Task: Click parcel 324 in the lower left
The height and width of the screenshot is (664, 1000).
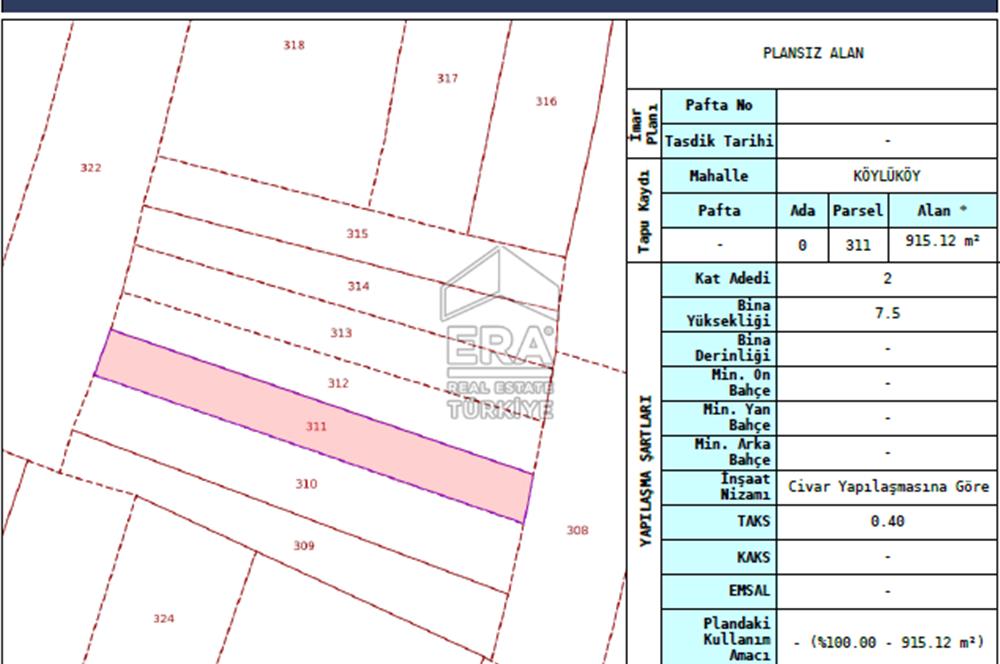Action: [x=162, y=617]
